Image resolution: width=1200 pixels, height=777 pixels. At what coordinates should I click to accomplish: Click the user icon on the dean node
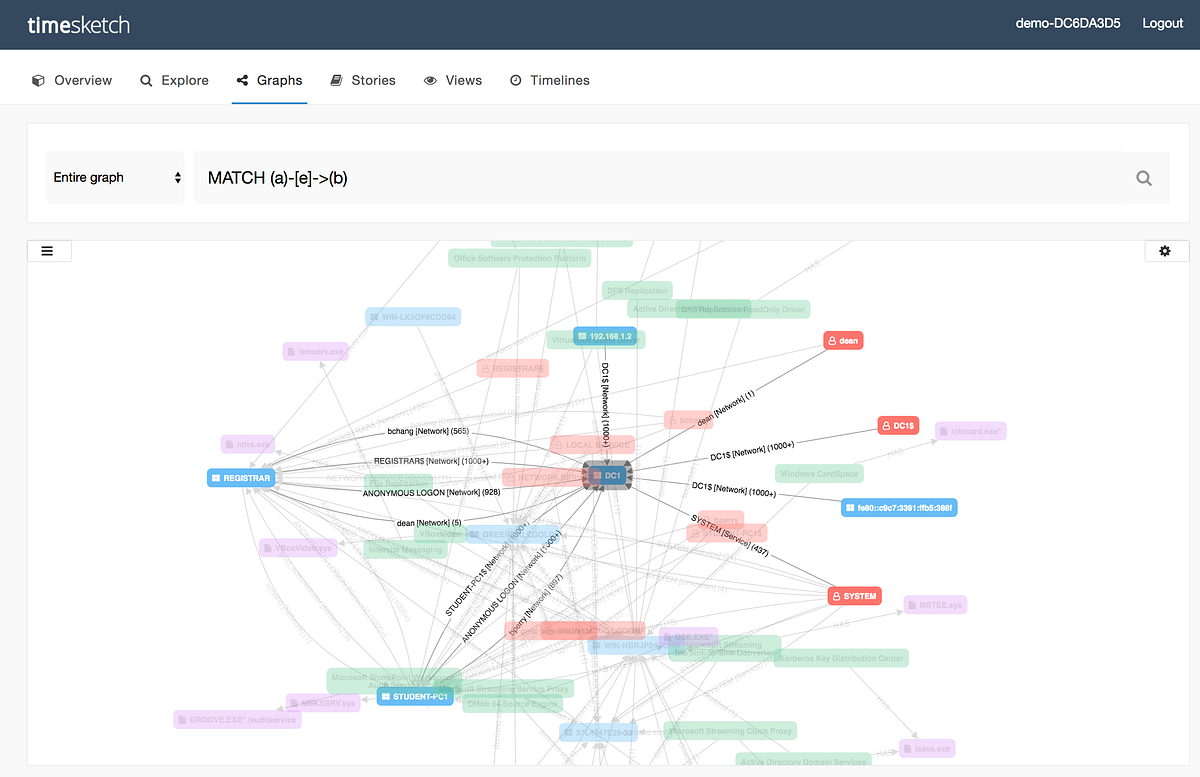coord(830,340)
